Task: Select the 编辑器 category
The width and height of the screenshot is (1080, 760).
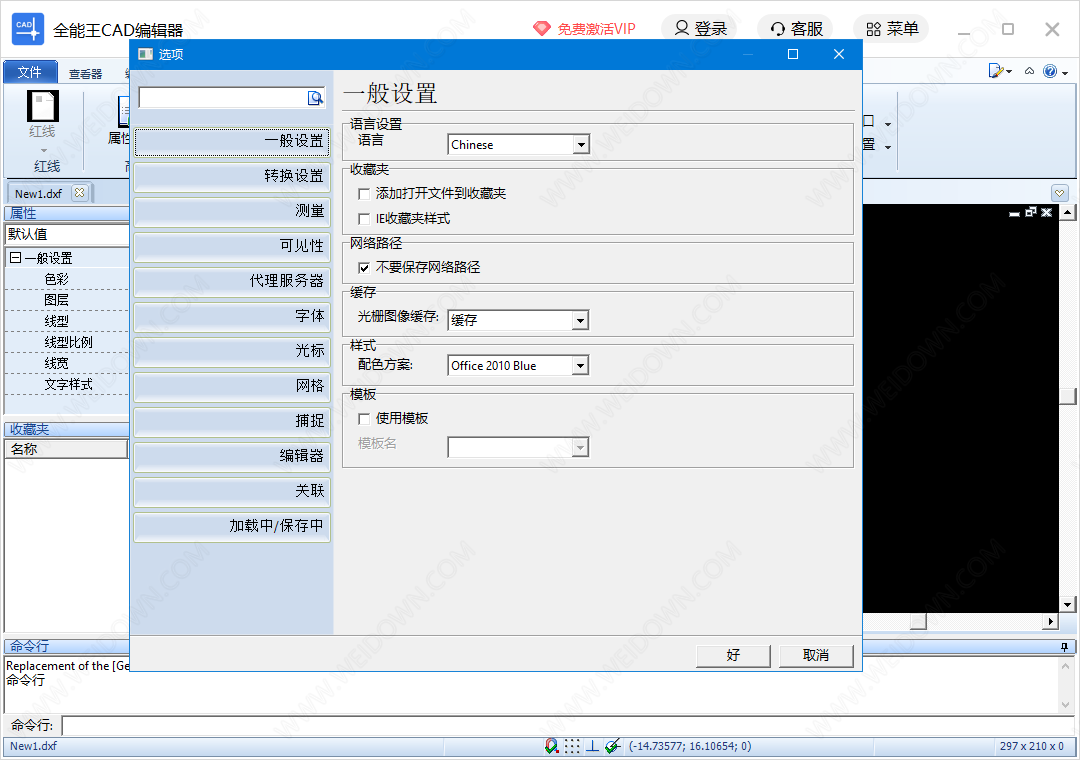Action: (x=232, y=456)
